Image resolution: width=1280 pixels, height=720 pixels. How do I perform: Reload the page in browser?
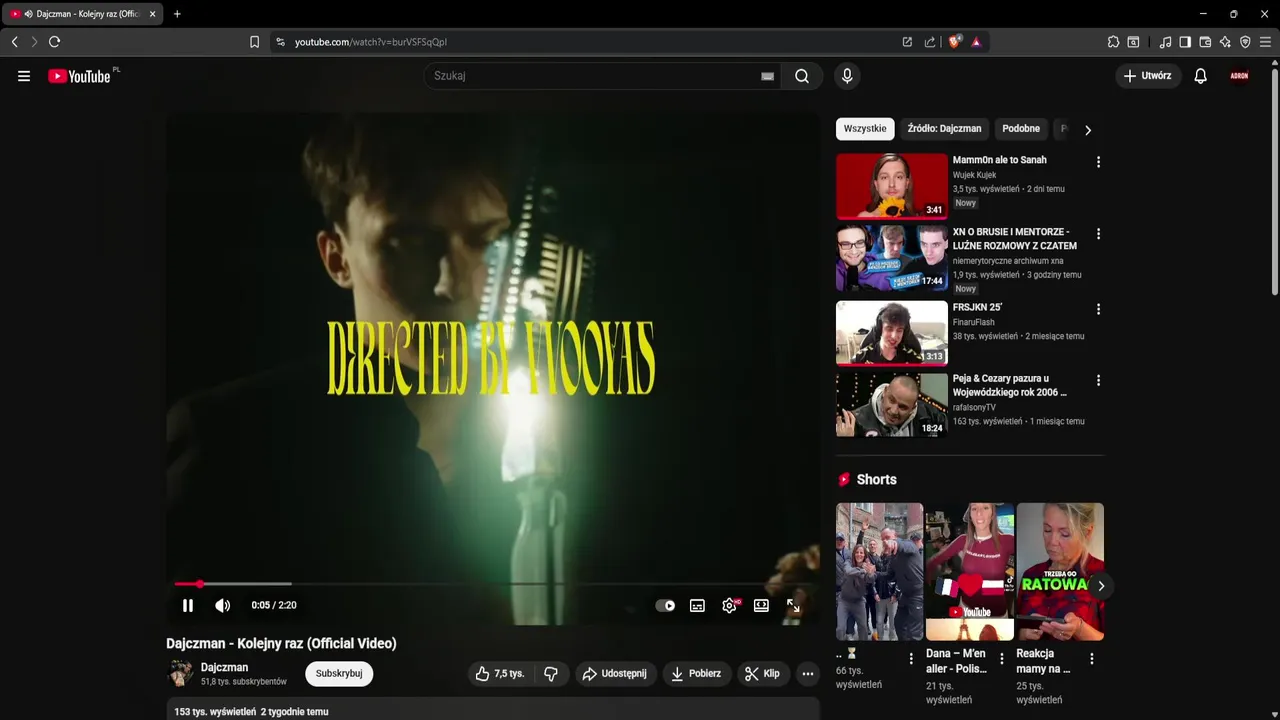click(x=54, y=42)
